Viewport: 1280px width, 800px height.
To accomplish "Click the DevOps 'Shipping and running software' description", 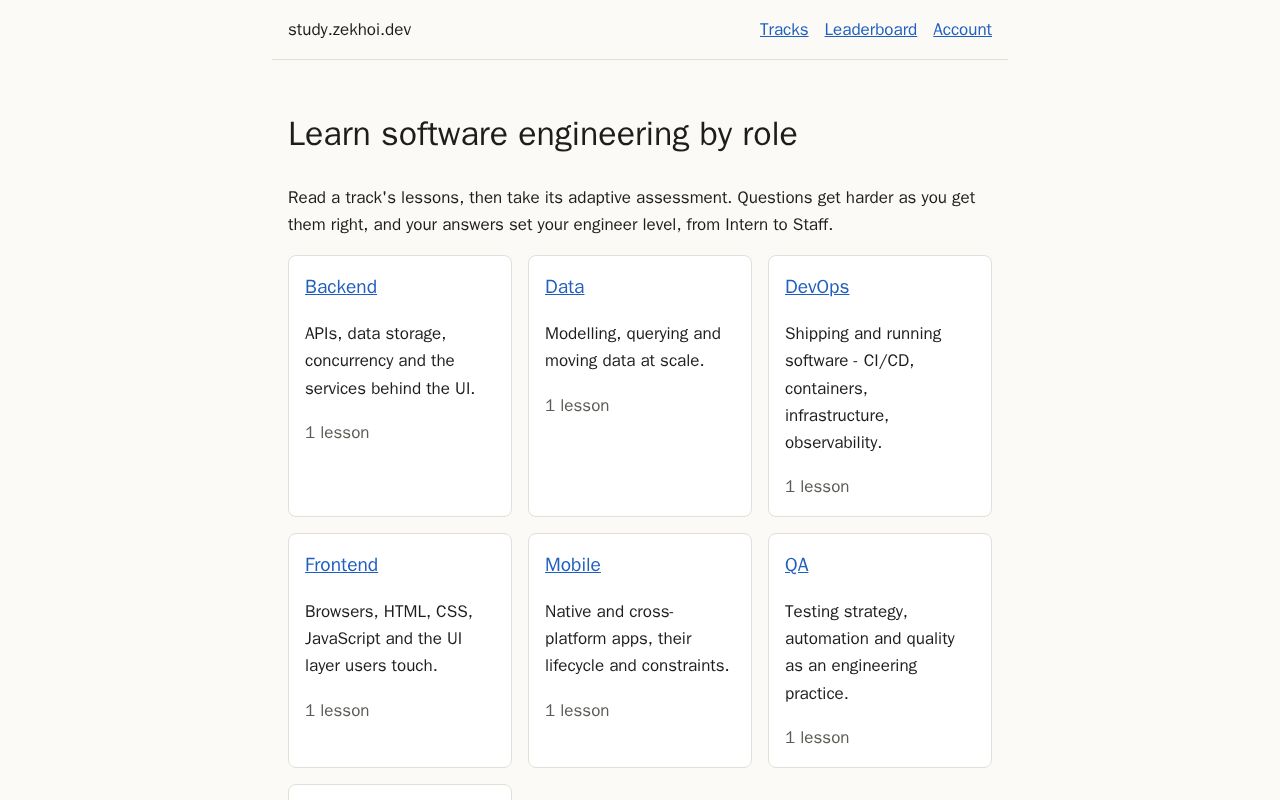I will click(x=863, y=388).
